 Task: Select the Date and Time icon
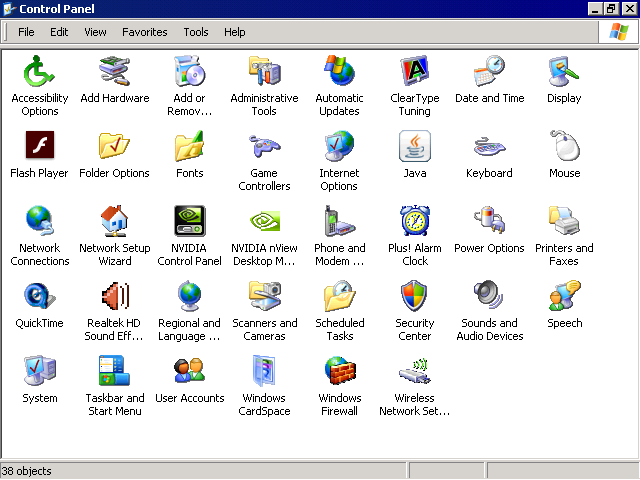pos(489,71)
